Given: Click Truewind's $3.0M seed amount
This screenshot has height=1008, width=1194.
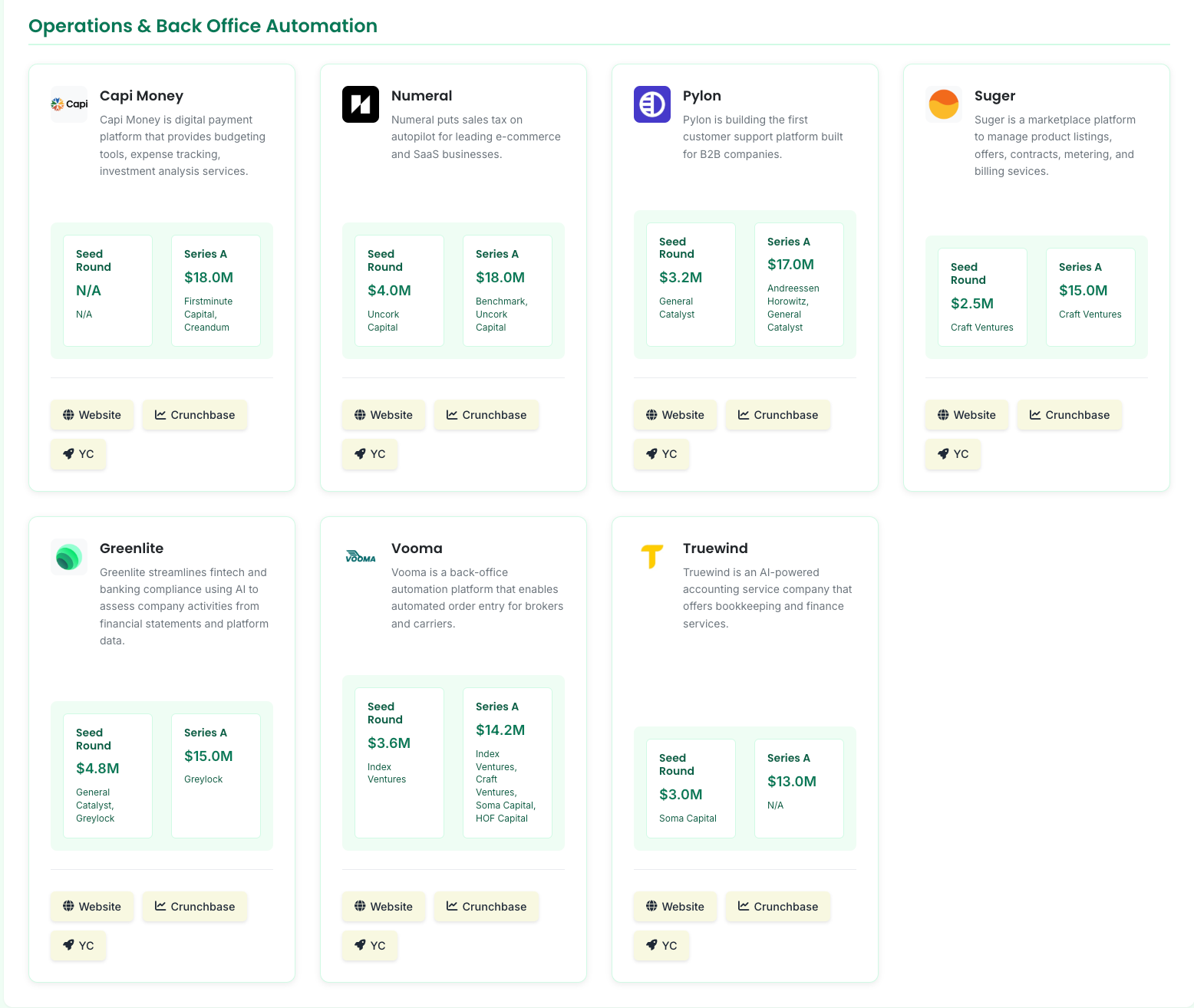Looking at the screenshot, I should pos(681,795).
